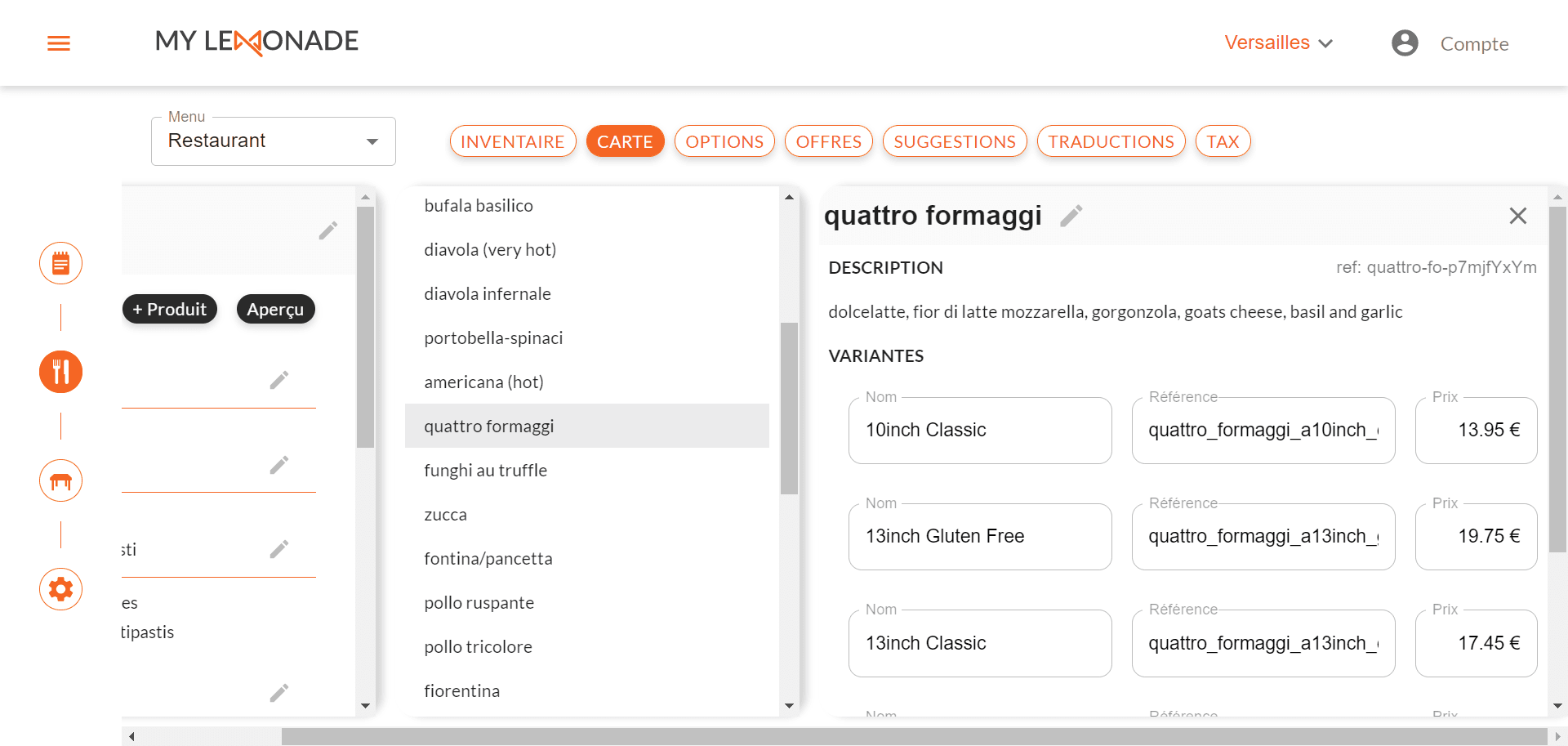
Task: Select diavola (very hot) product
Action: click(587, 250)
